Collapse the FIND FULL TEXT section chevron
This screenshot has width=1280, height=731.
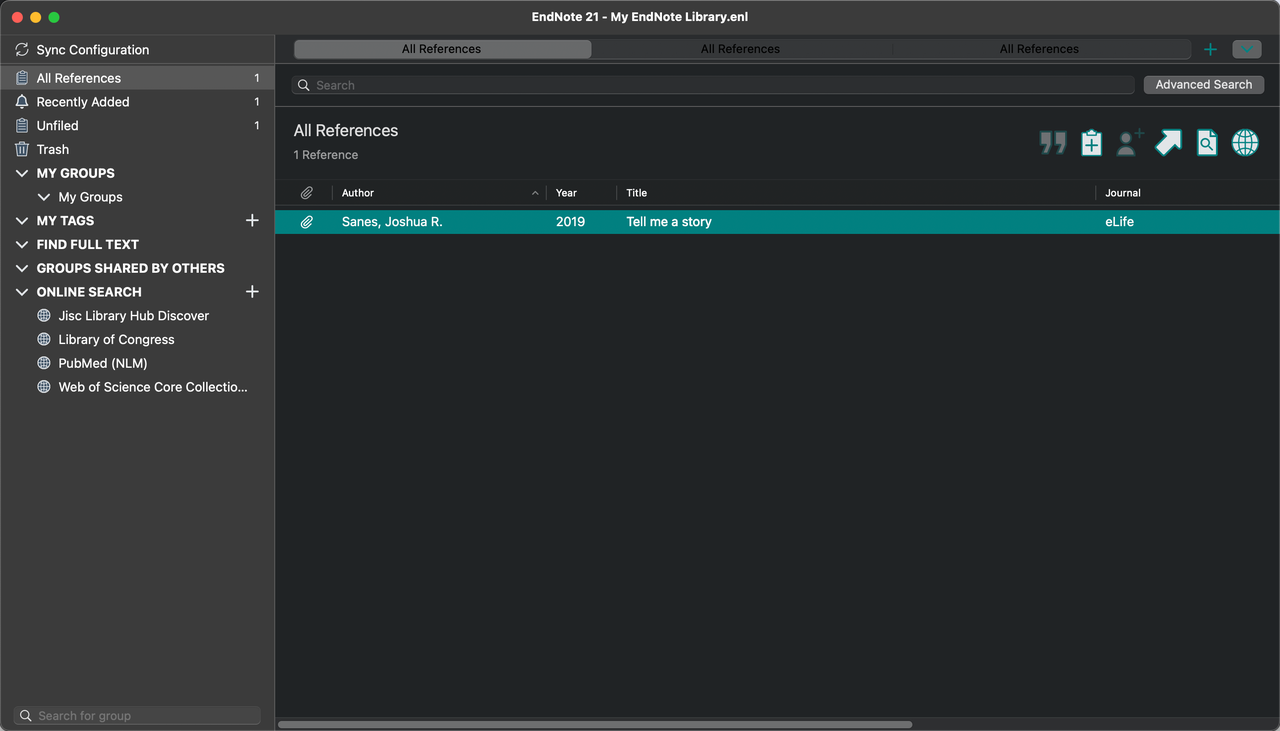point(22,245)
